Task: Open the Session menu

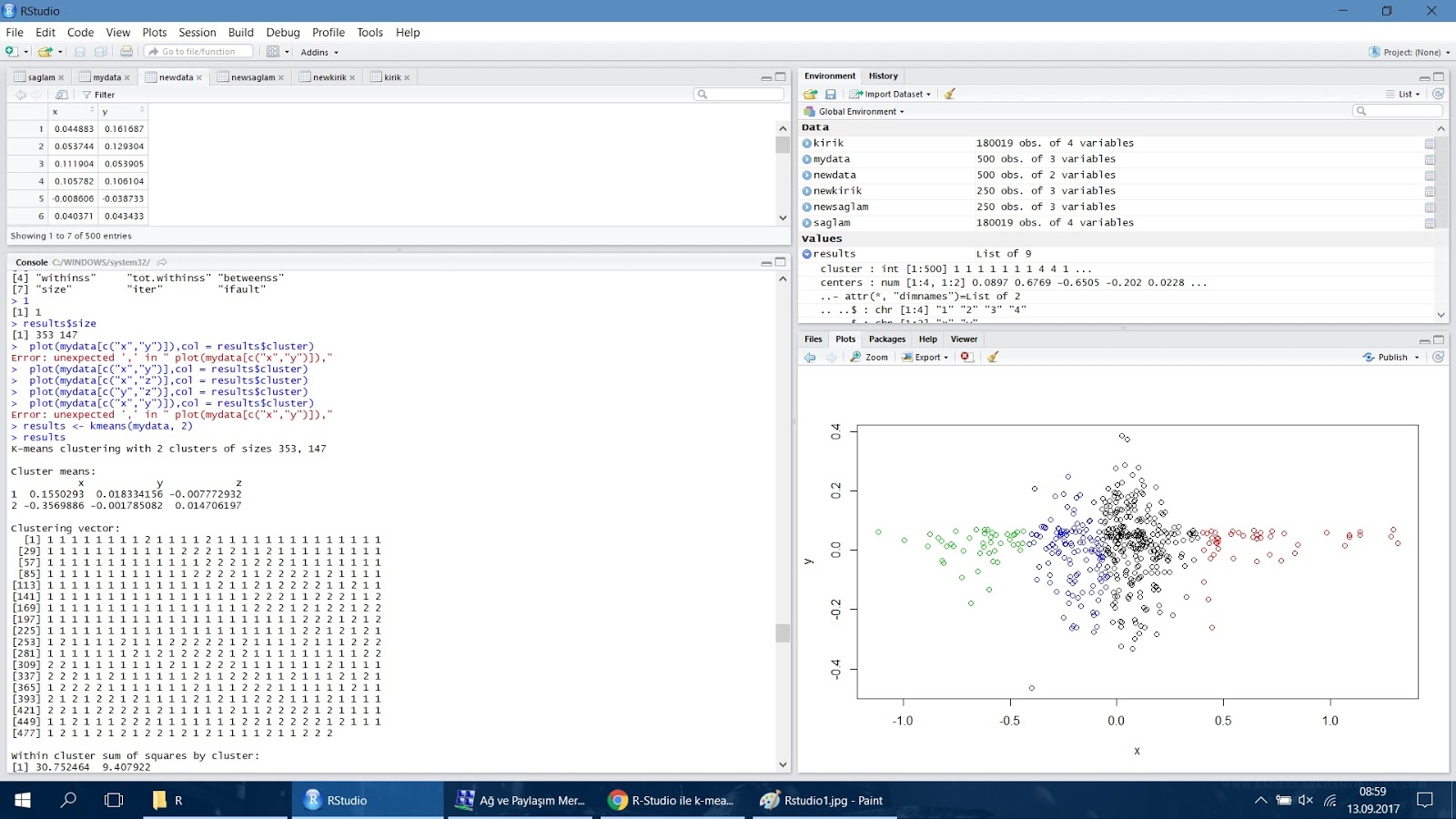Action: (x=197, y=32)
